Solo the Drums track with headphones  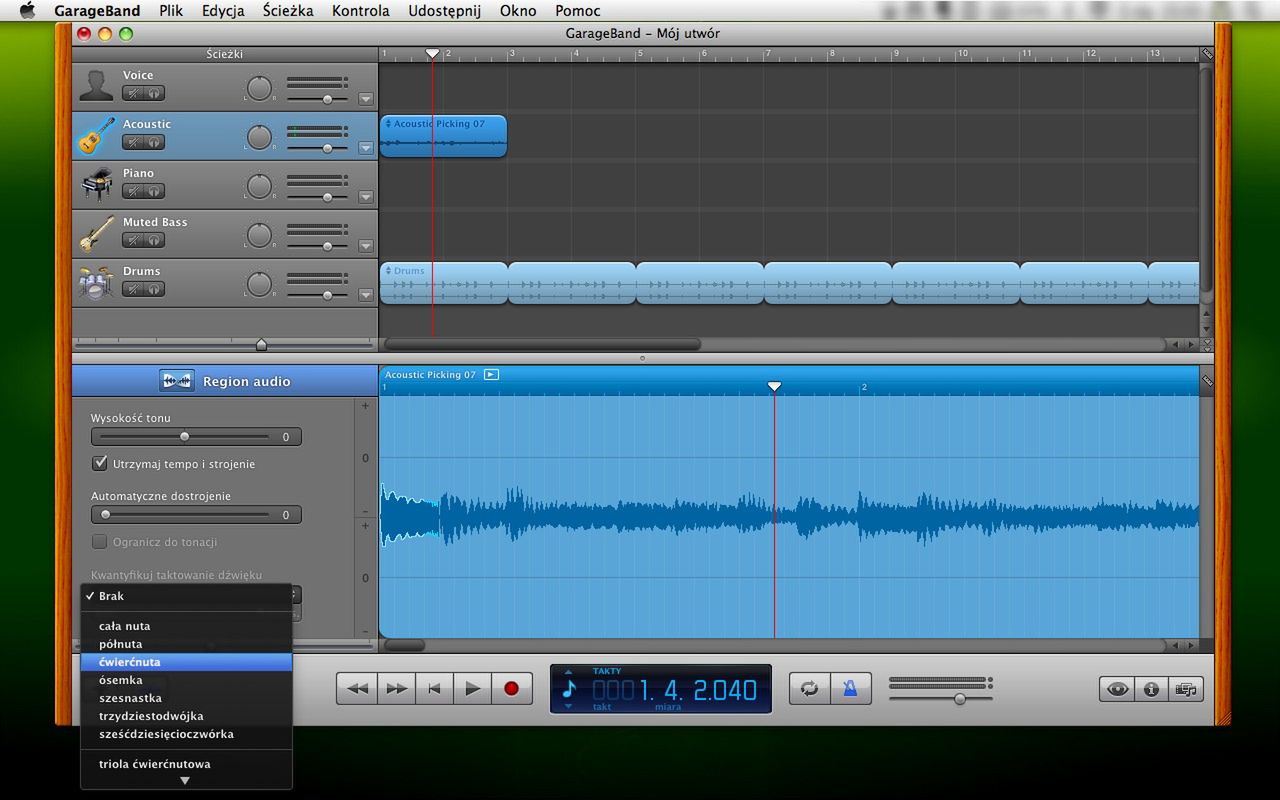point(154,289)
